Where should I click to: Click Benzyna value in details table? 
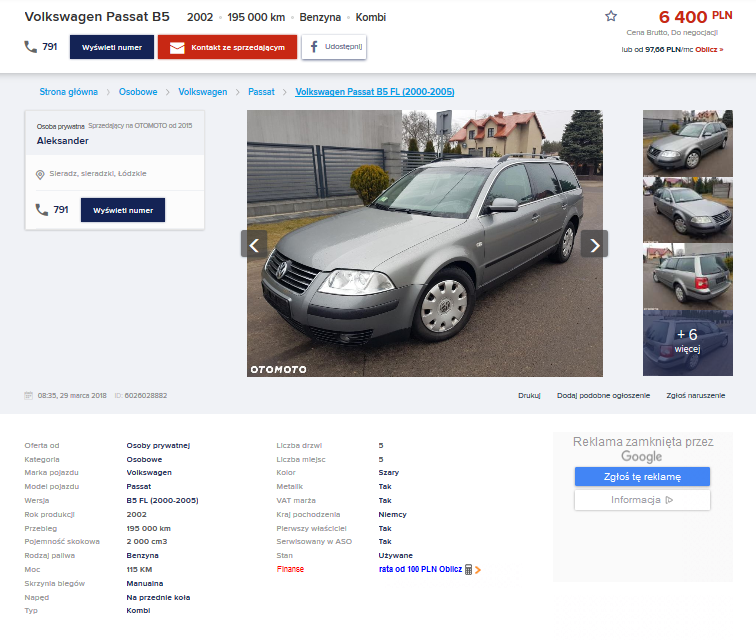(142, 556)
